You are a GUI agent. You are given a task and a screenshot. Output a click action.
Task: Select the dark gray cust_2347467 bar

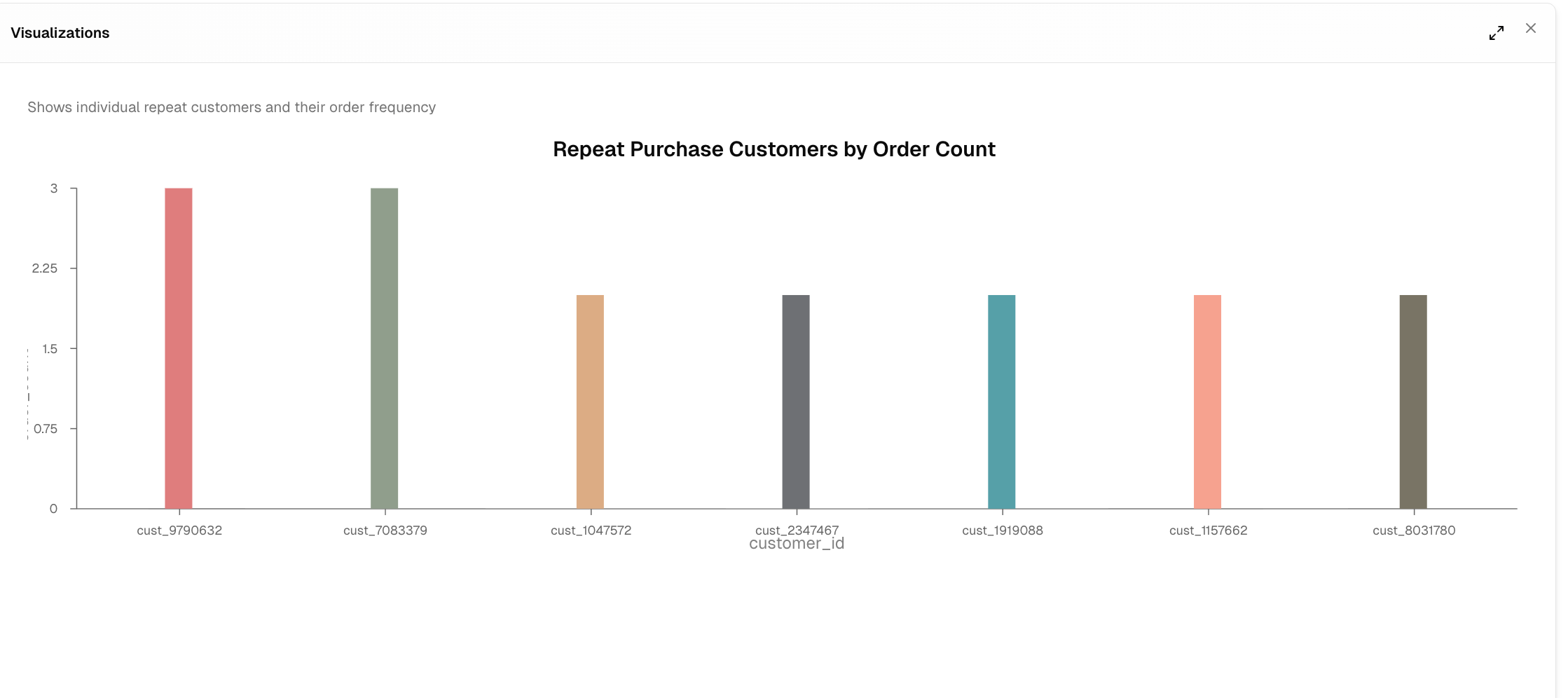pos(796,402)
